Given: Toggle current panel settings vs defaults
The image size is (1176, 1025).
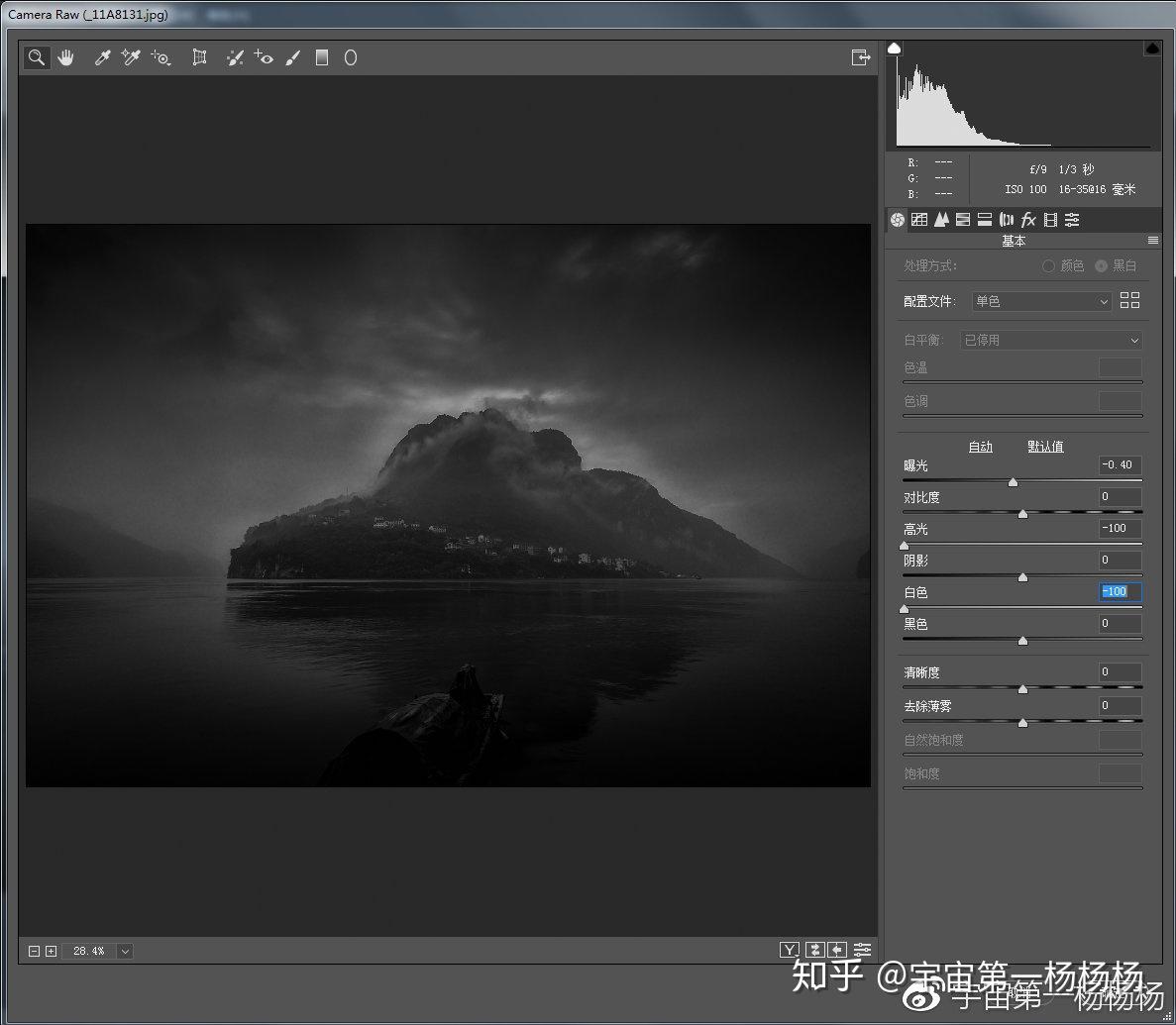Looking at the screenshot, I should click(x=863, y=950).
